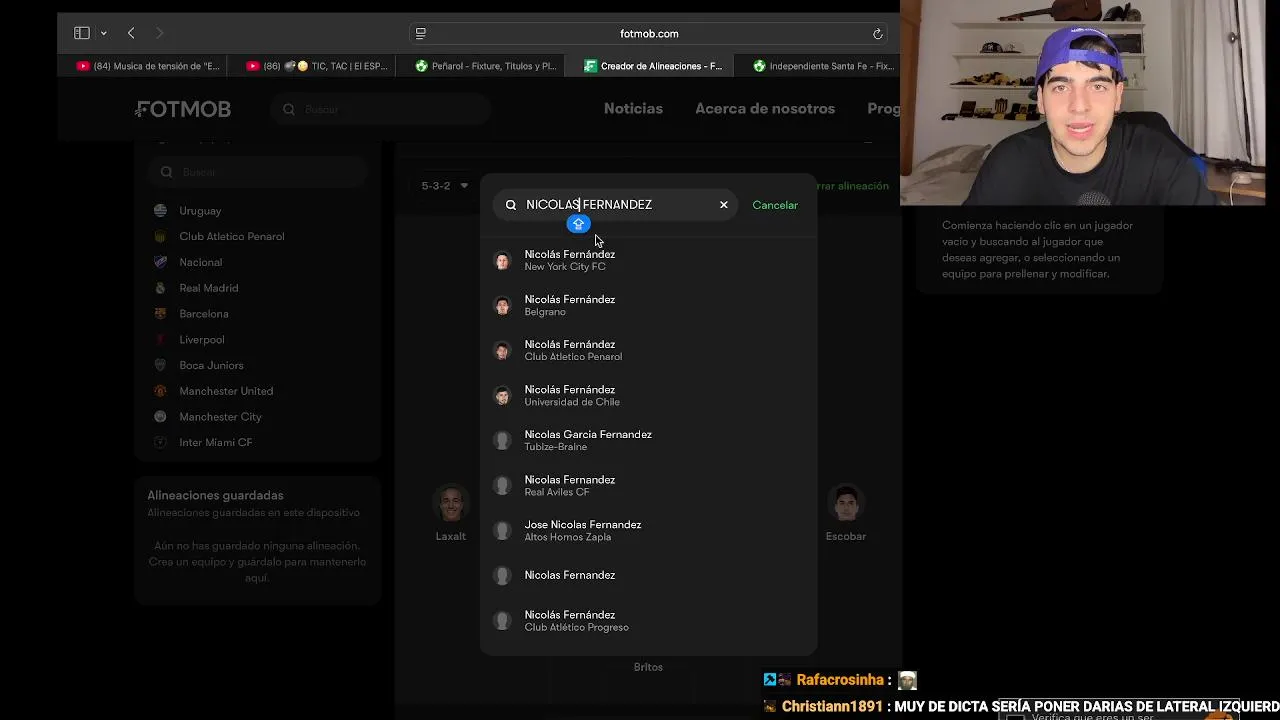
Task: Switch to the Peñarol Fixture tab
Action: point(486,66)
